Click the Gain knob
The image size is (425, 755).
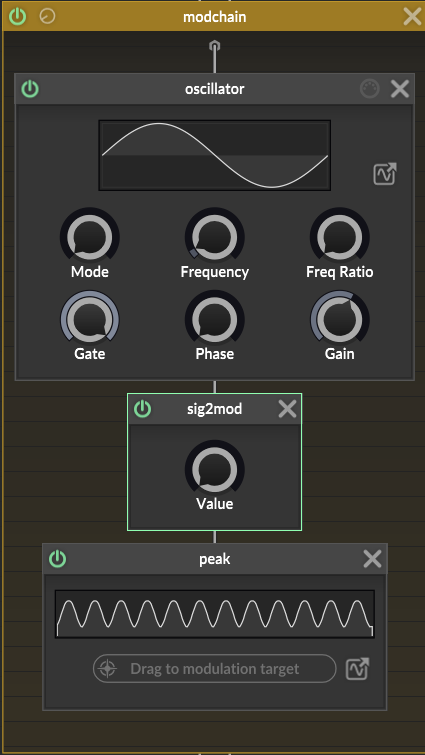pos(340,319)
